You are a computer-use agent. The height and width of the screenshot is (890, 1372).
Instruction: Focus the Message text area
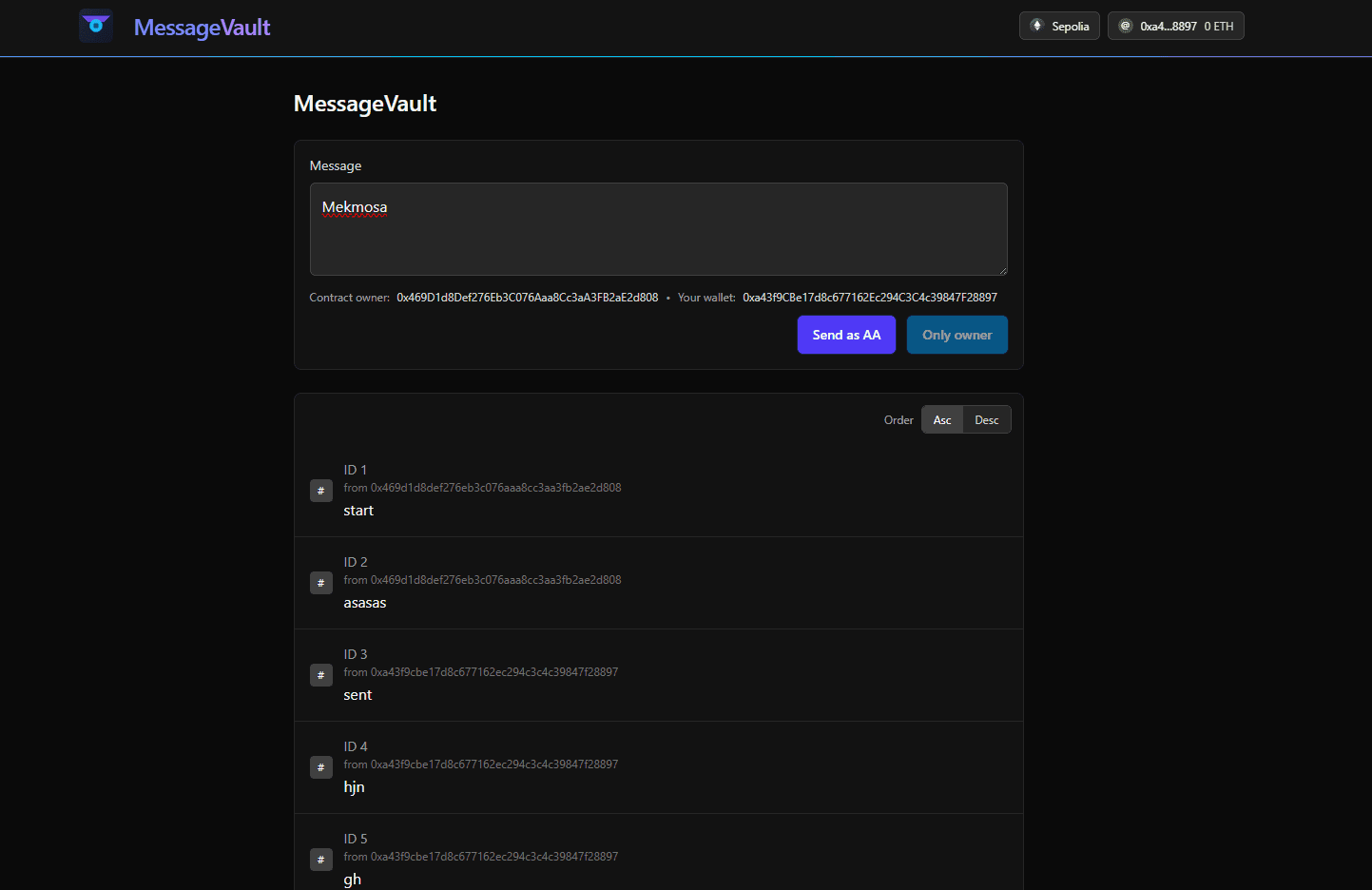(x=658, y=229)
